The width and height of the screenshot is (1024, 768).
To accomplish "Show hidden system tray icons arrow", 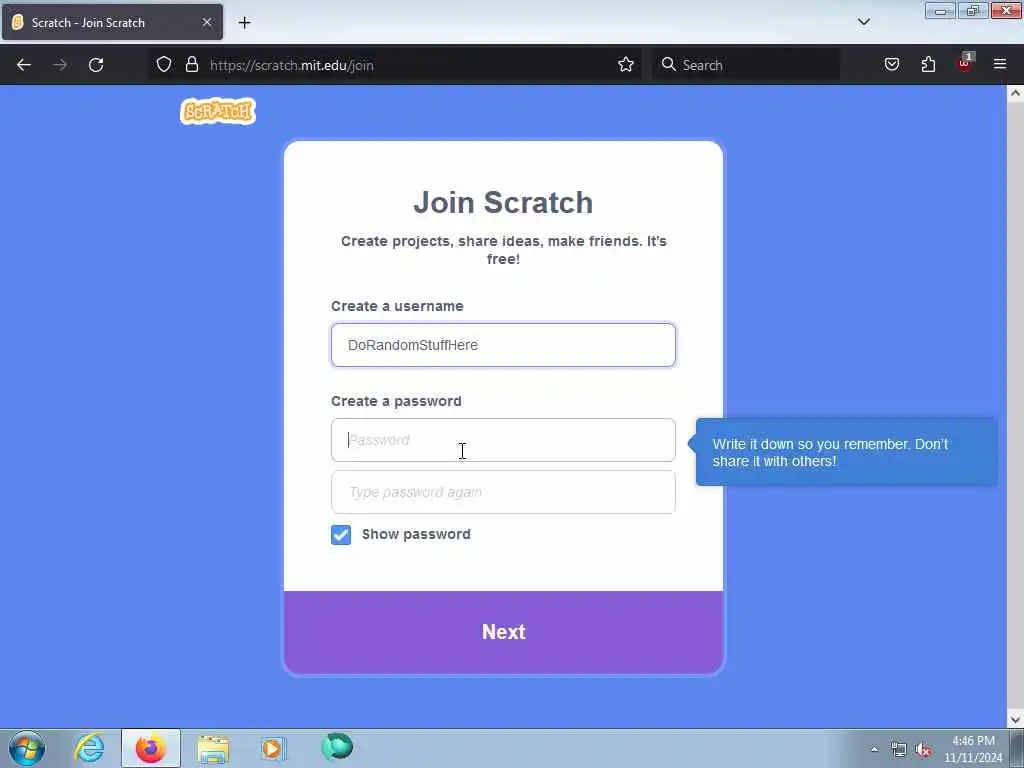I will 874,749.
